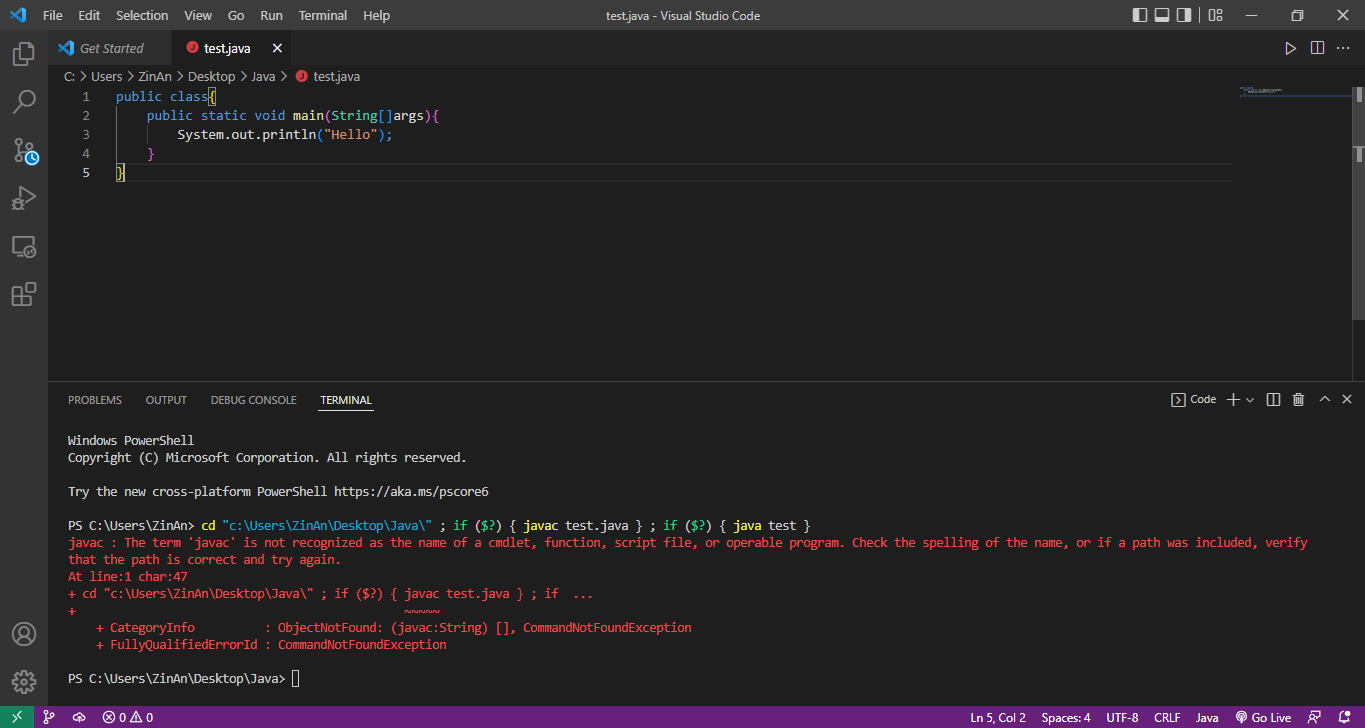Toggle the primary side bar visibility
Image resolution: width=1365 pixels, height=728 pixels.
click(x=1140, y=15)
